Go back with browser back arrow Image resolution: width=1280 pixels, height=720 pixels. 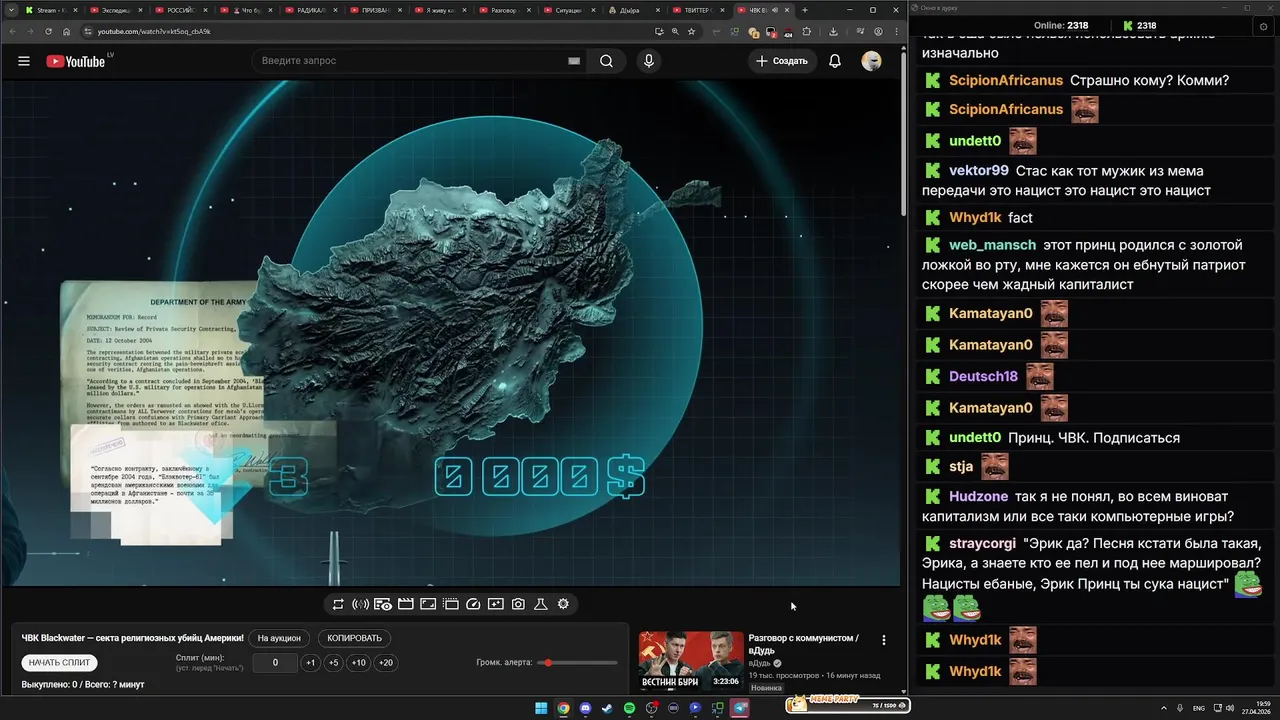(12, 31)
